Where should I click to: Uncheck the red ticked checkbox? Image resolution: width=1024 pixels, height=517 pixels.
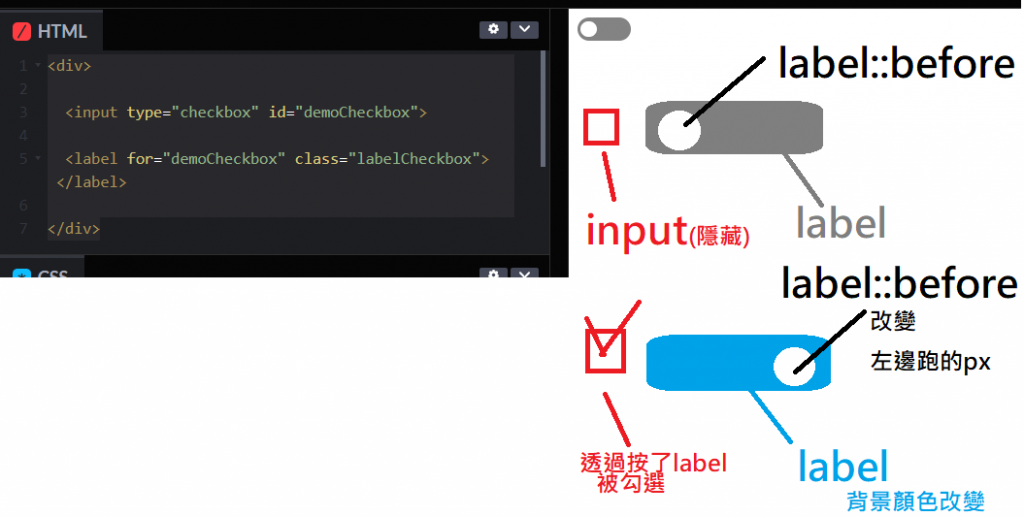(x=606, y=351)
